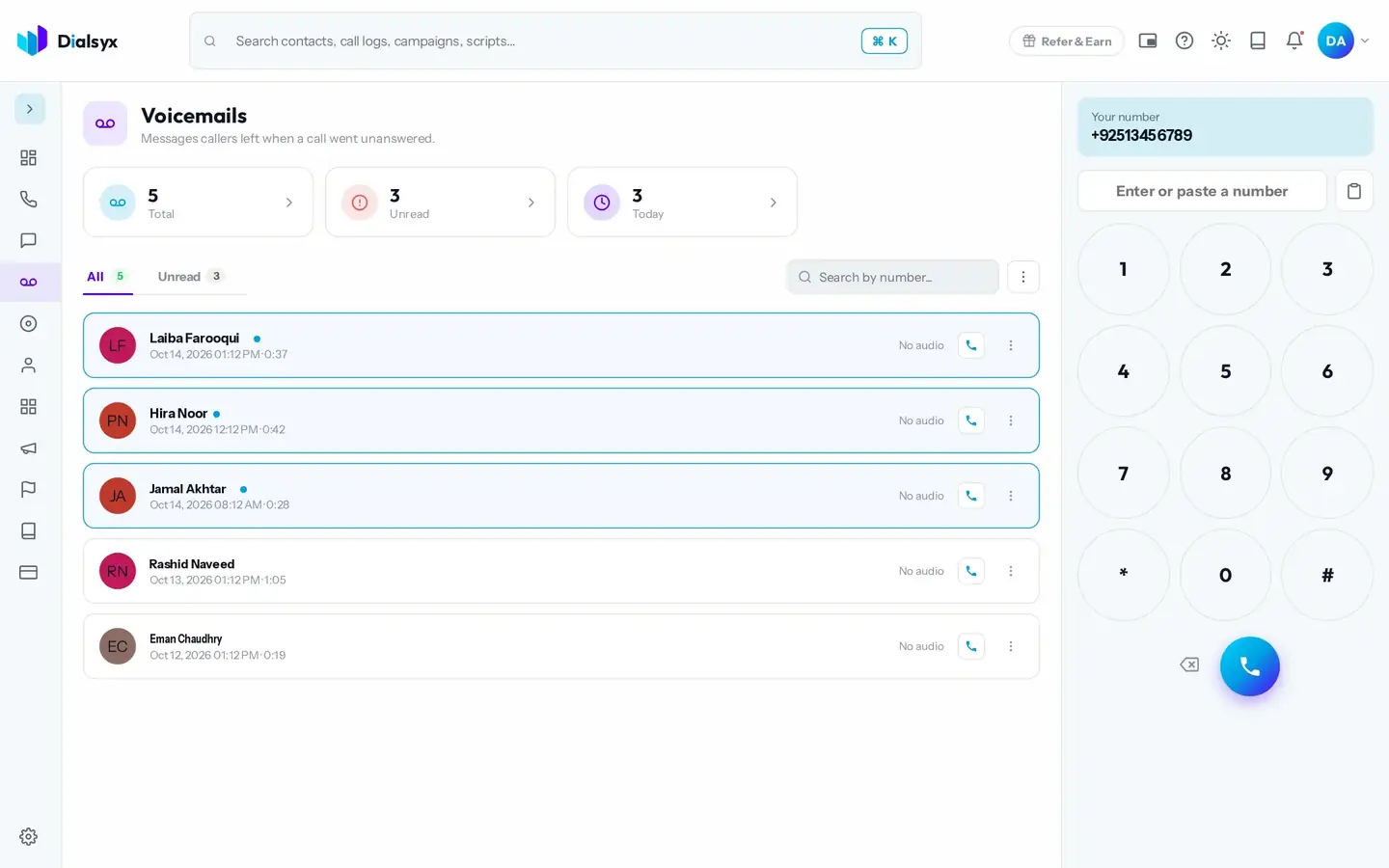
Task: Paste number using clipboard icon
Action: [x=1354, y=191]
